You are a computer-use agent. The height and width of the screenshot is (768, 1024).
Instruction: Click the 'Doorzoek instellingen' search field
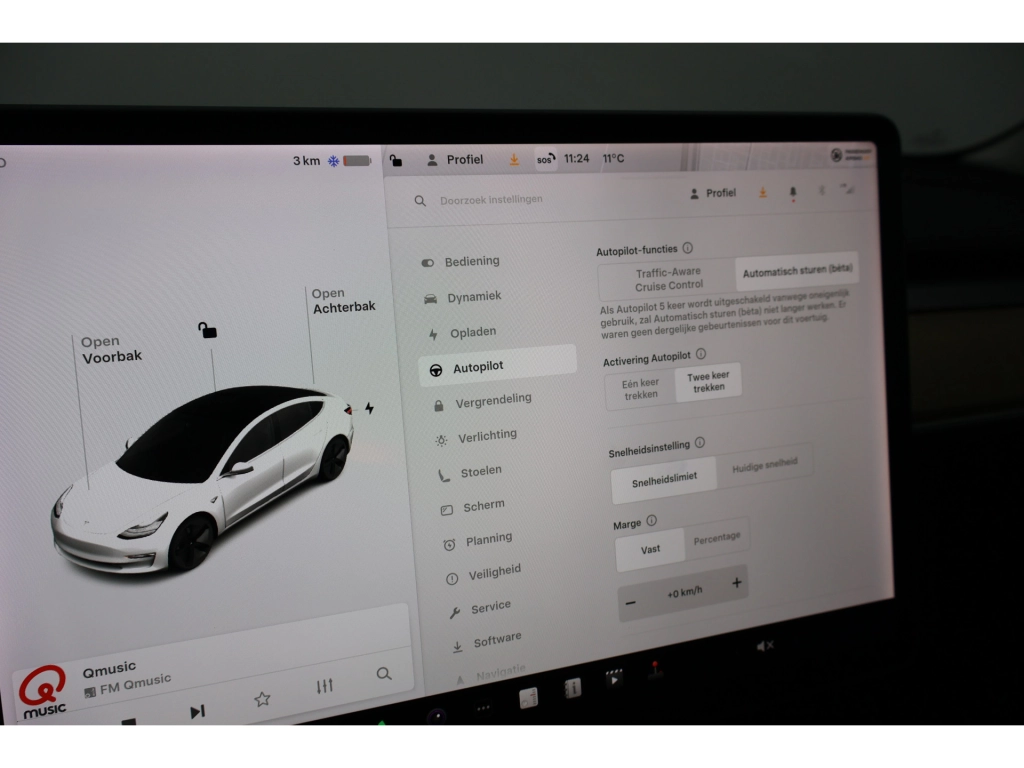click(x=491, y=200)
